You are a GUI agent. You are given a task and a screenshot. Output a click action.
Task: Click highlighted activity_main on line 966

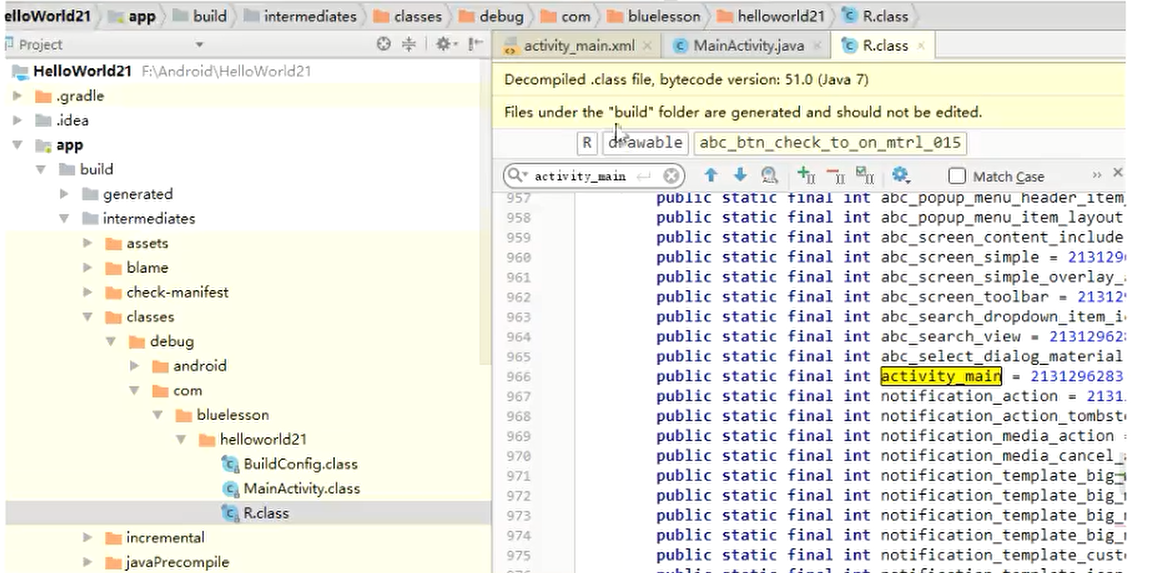[941, 376]
